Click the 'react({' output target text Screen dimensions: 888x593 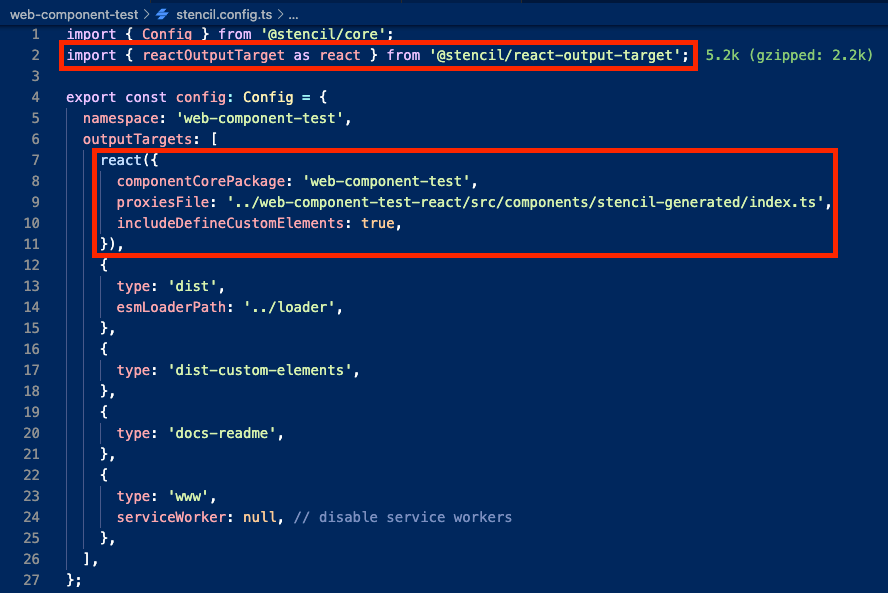[128, 160]
